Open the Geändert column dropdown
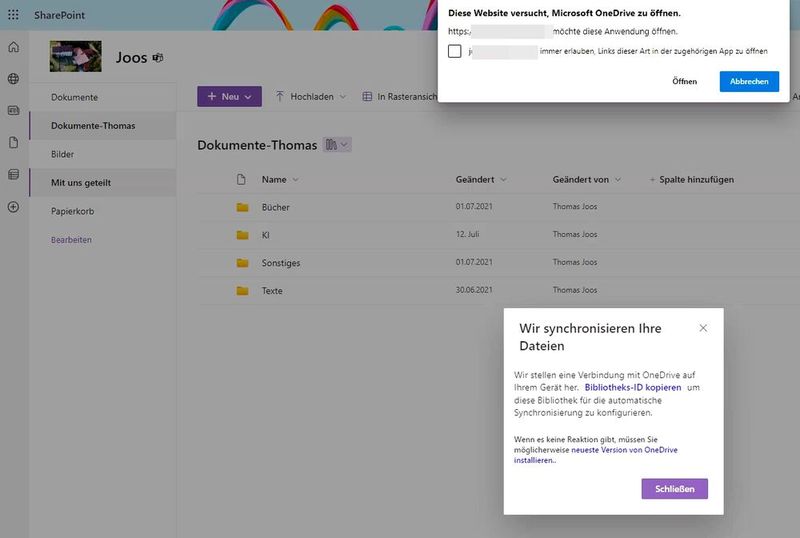The width and height of the screenshot is (800, 538). coord(504,180)
